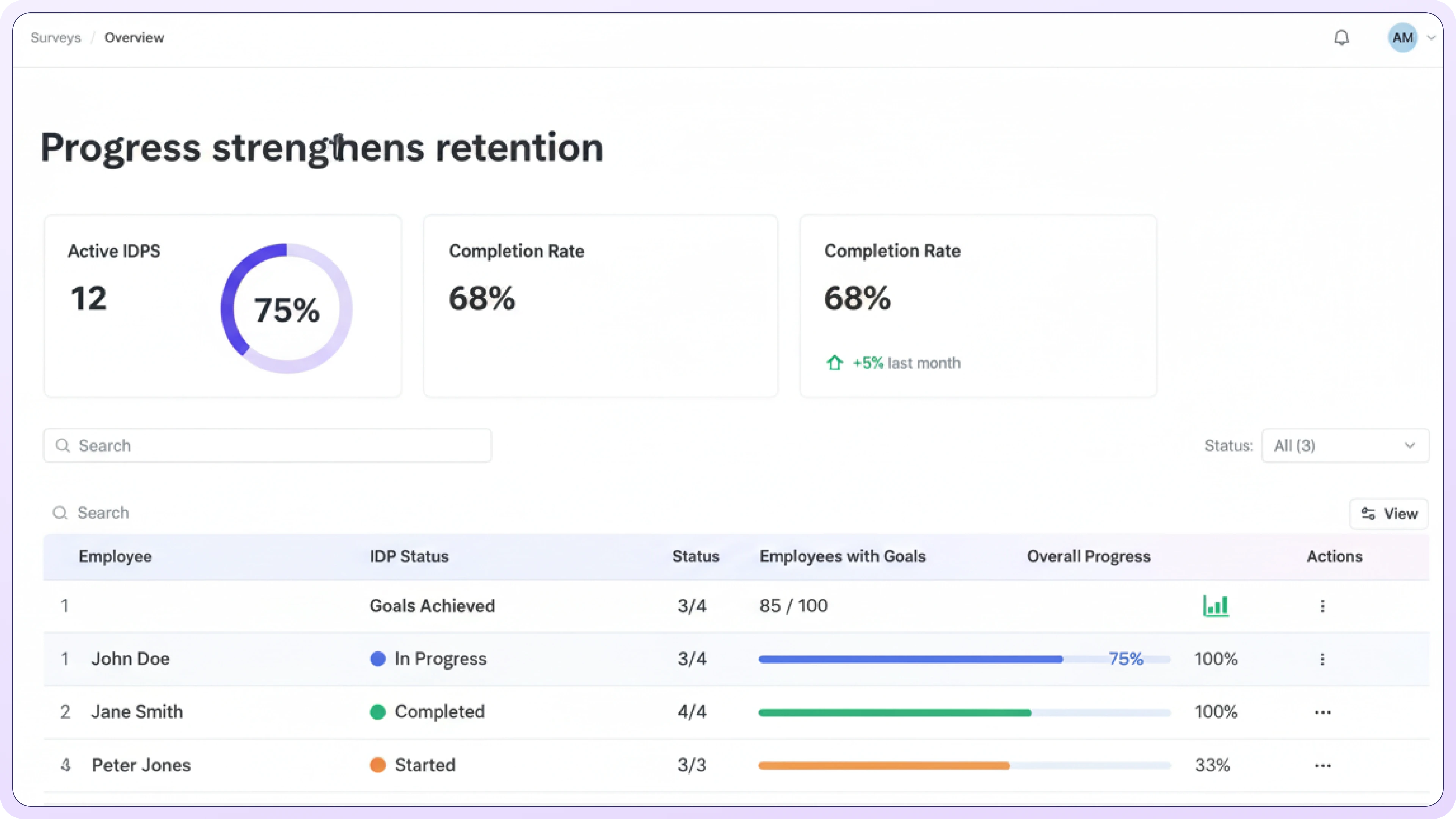Open the View options button

1389,514
